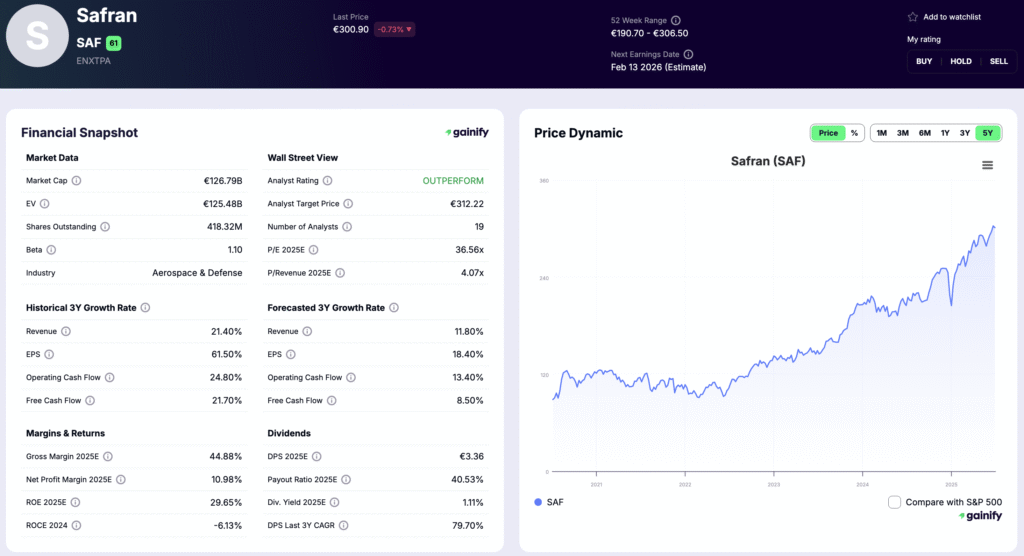Click info icon beside Analyst Rating

point(327,181)
